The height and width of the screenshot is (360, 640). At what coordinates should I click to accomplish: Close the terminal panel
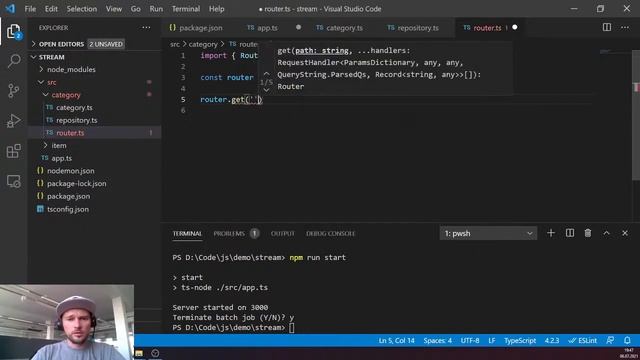tap(625, 233)
